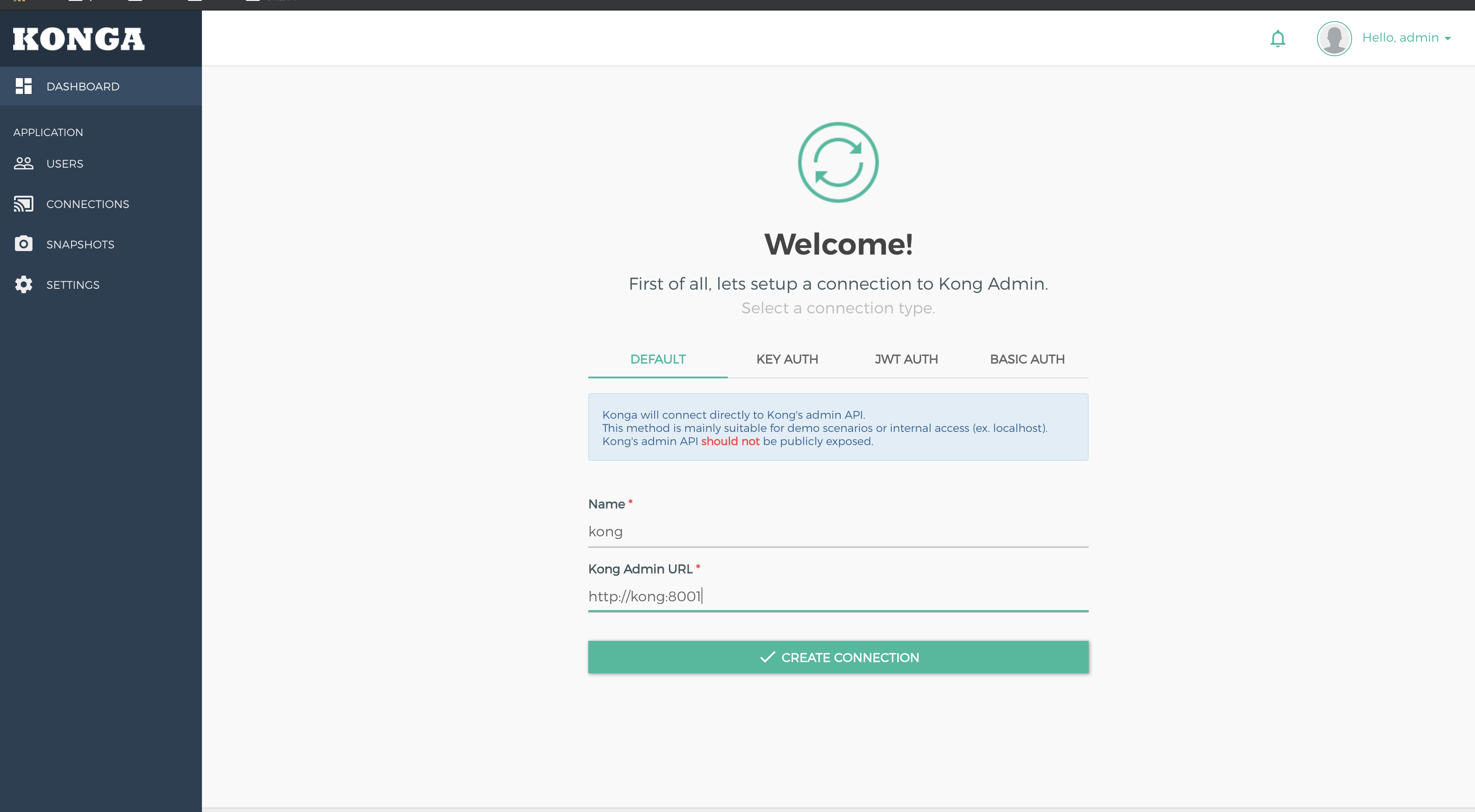1475x812 pixels.
Task: Click the Dashboard grid icon
Action: (23, 86)
